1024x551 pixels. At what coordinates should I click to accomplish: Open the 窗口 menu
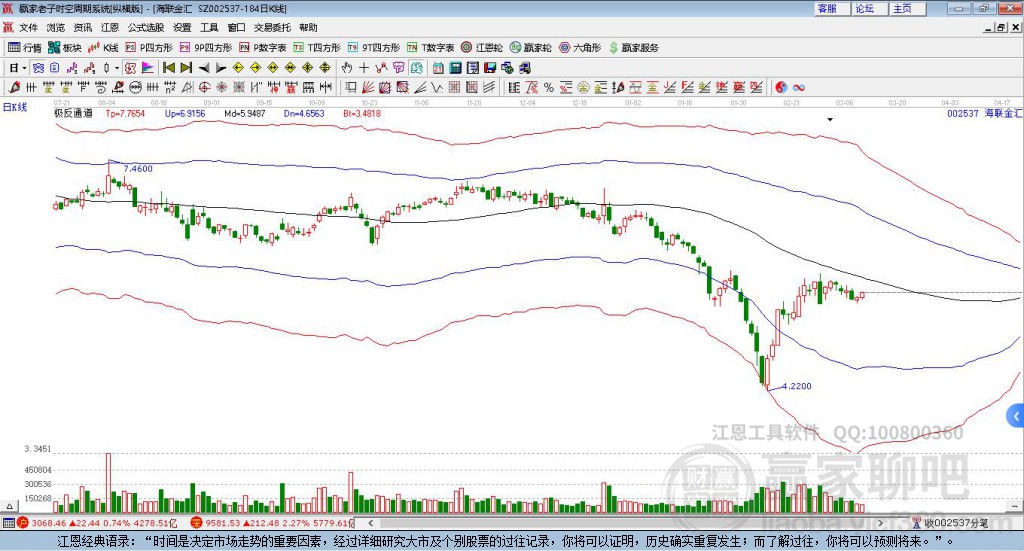click(x=236, y=27)
